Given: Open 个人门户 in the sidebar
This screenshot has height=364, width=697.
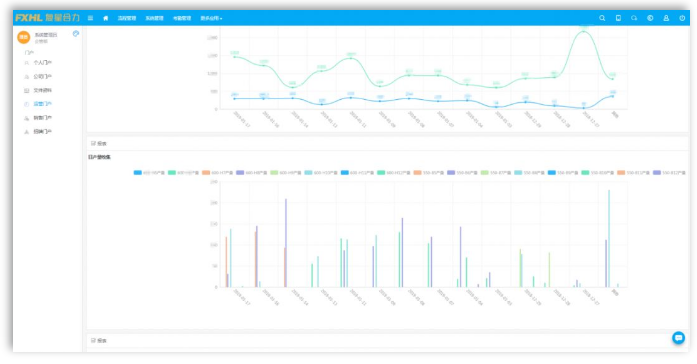Looking at the screenshot, I should coord(42,63).
